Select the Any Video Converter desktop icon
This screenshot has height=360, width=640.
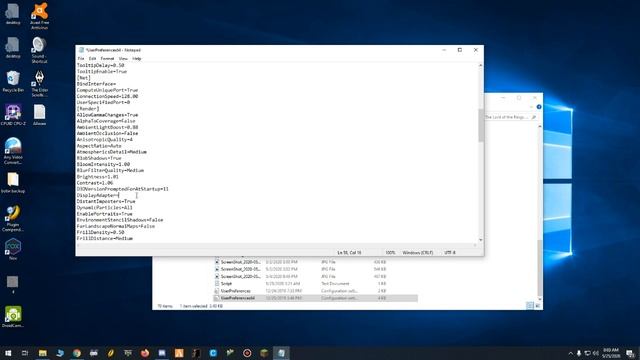13,151
